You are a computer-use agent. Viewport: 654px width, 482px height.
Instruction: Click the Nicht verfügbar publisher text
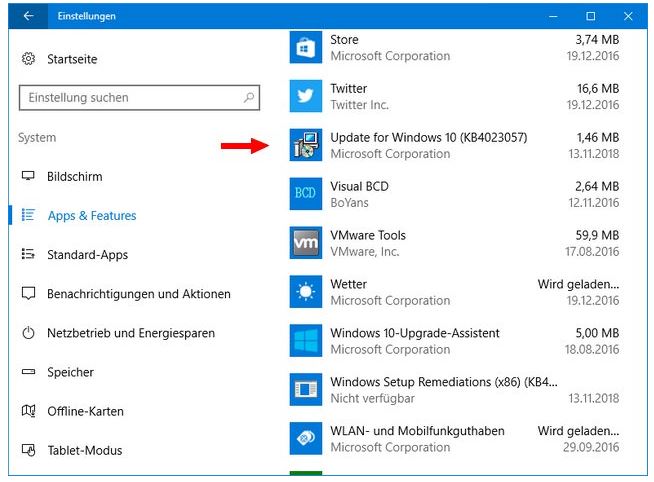[x=372, y=398]
